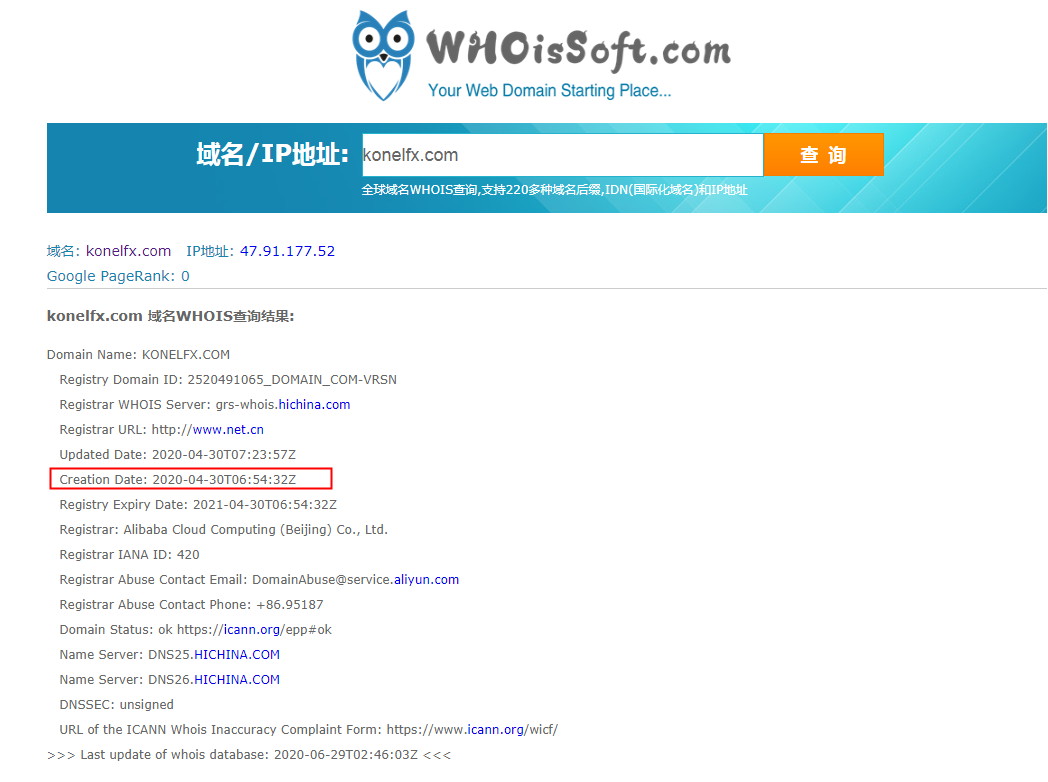Click the highlighted Creation Date line
1048x782 pixels.
coord(191,479)
